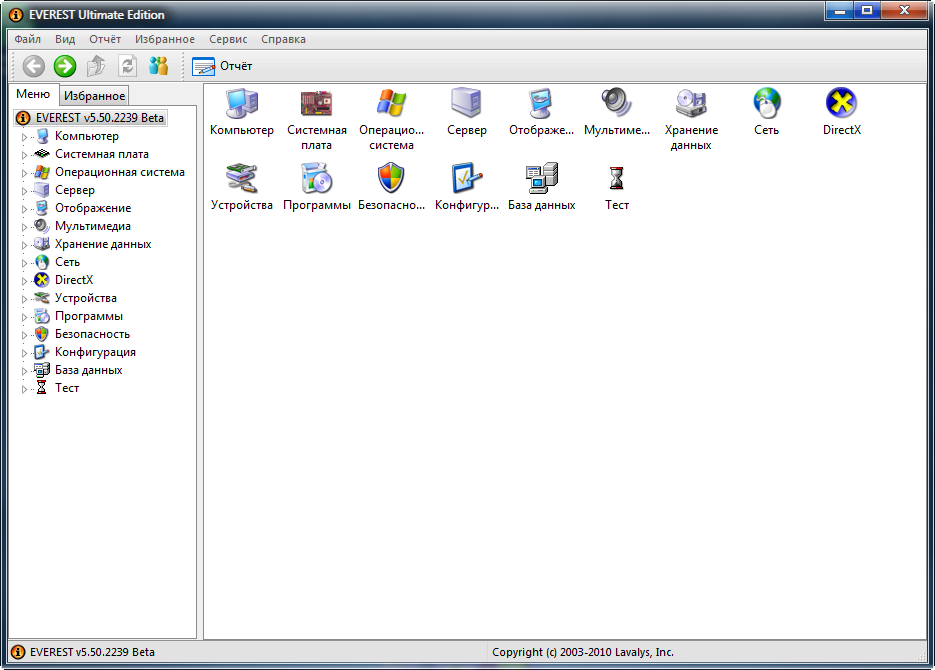Open the Отображение monitor icon in main pane

pos(541,104)
